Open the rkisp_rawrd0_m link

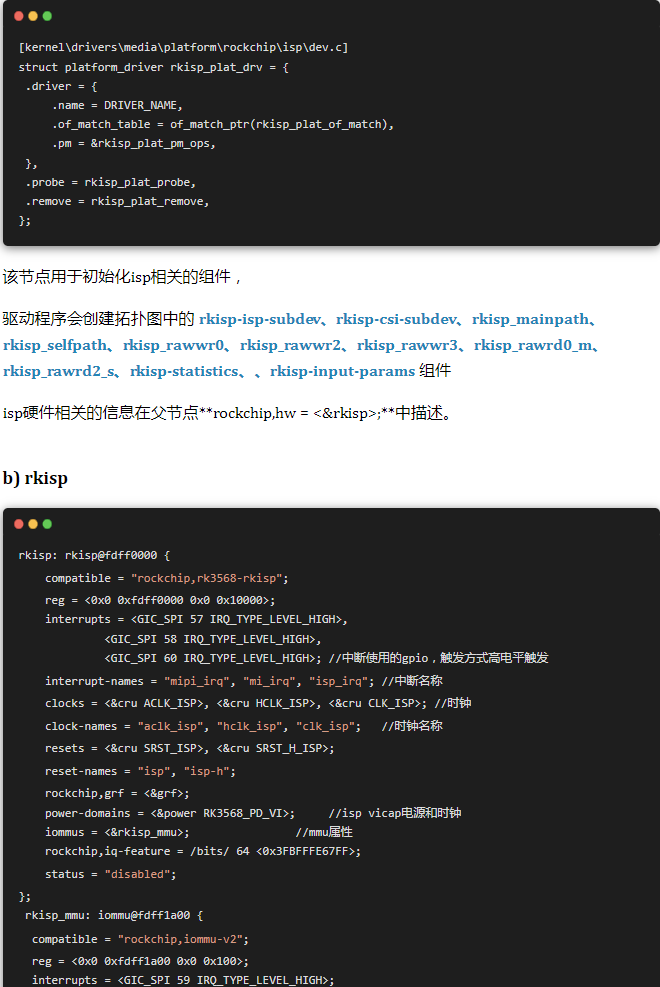[534, 346]
